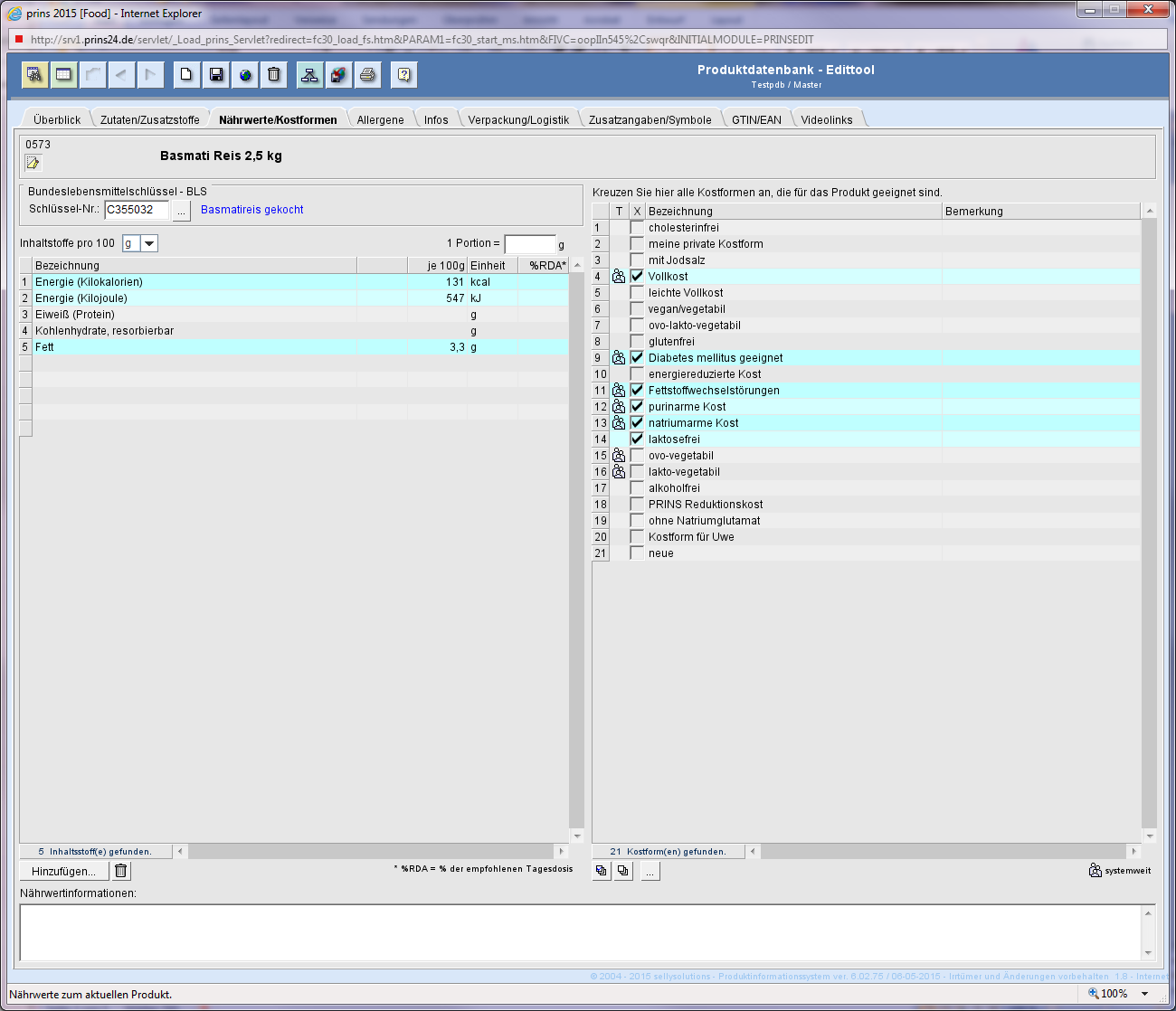Switch to the Allergene tab
The image size is (1176, 1011).
pos(380,119)
